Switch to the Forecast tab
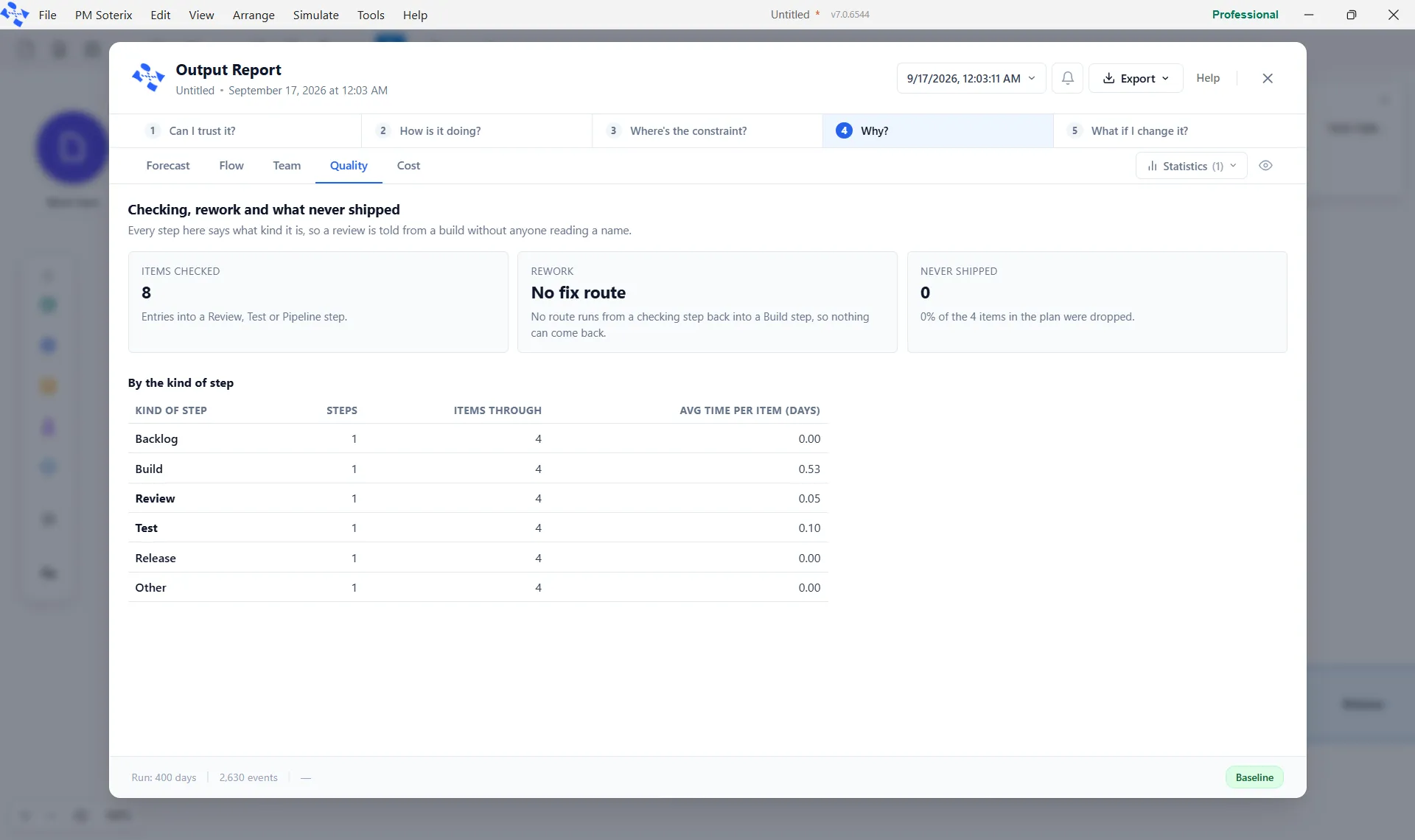The width and height of the screenshot is (1415, 840). 168,166
